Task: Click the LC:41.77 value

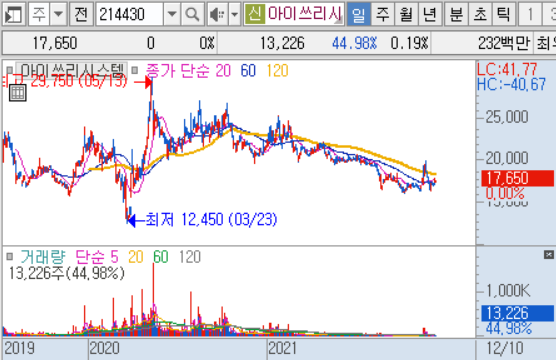Action: (x=507, y=69)
